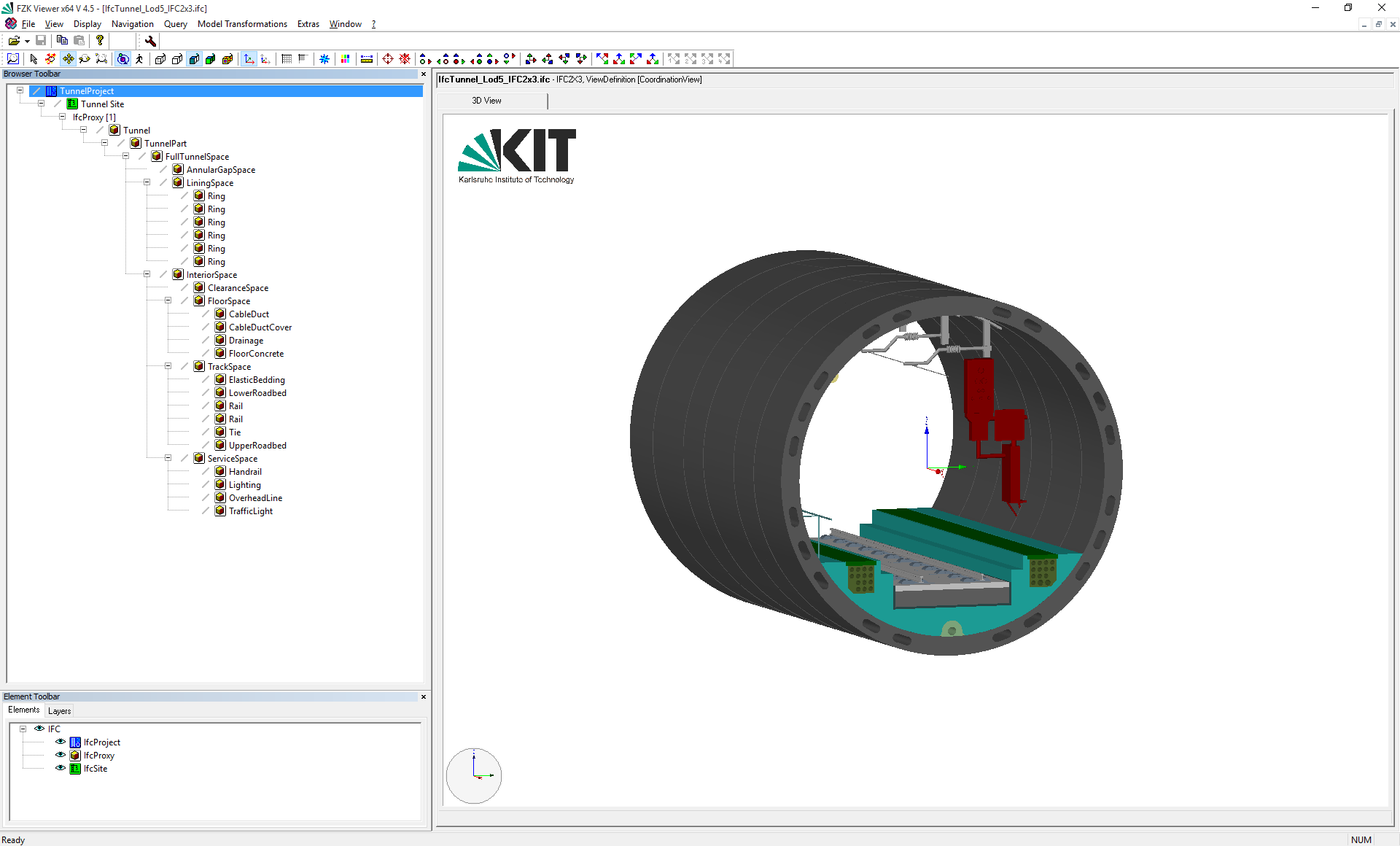This screenshot has width=1400, height=846.
Task: Open the Display menu
Action: [87, 24]
